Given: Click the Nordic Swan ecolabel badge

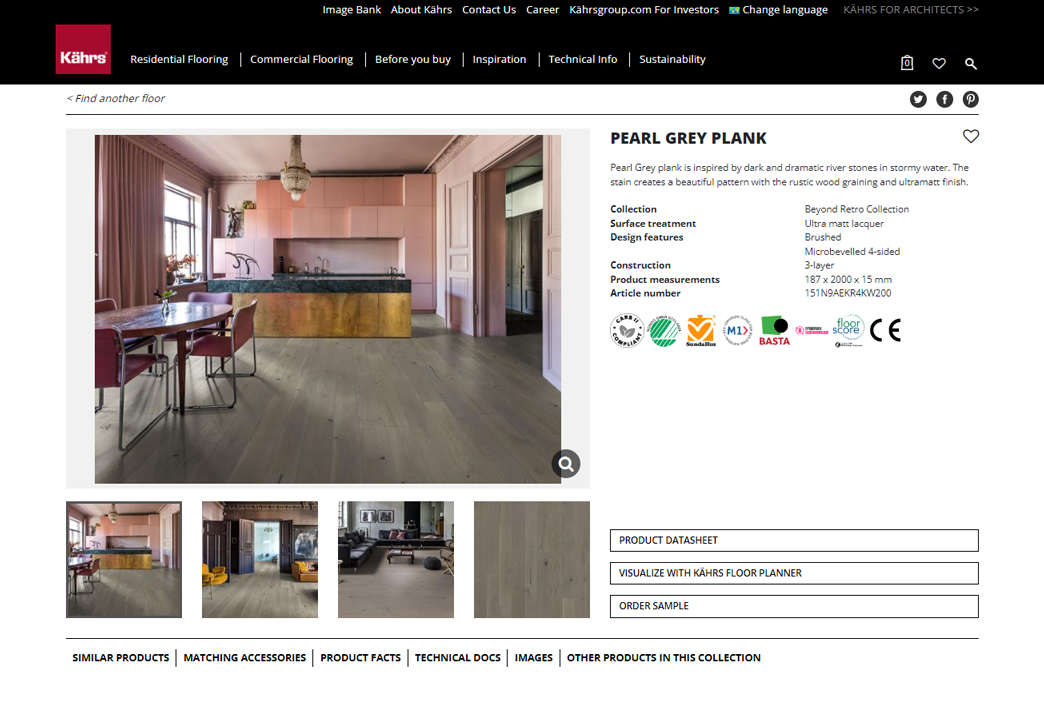Looking at the screenshot, I should 664,331.
